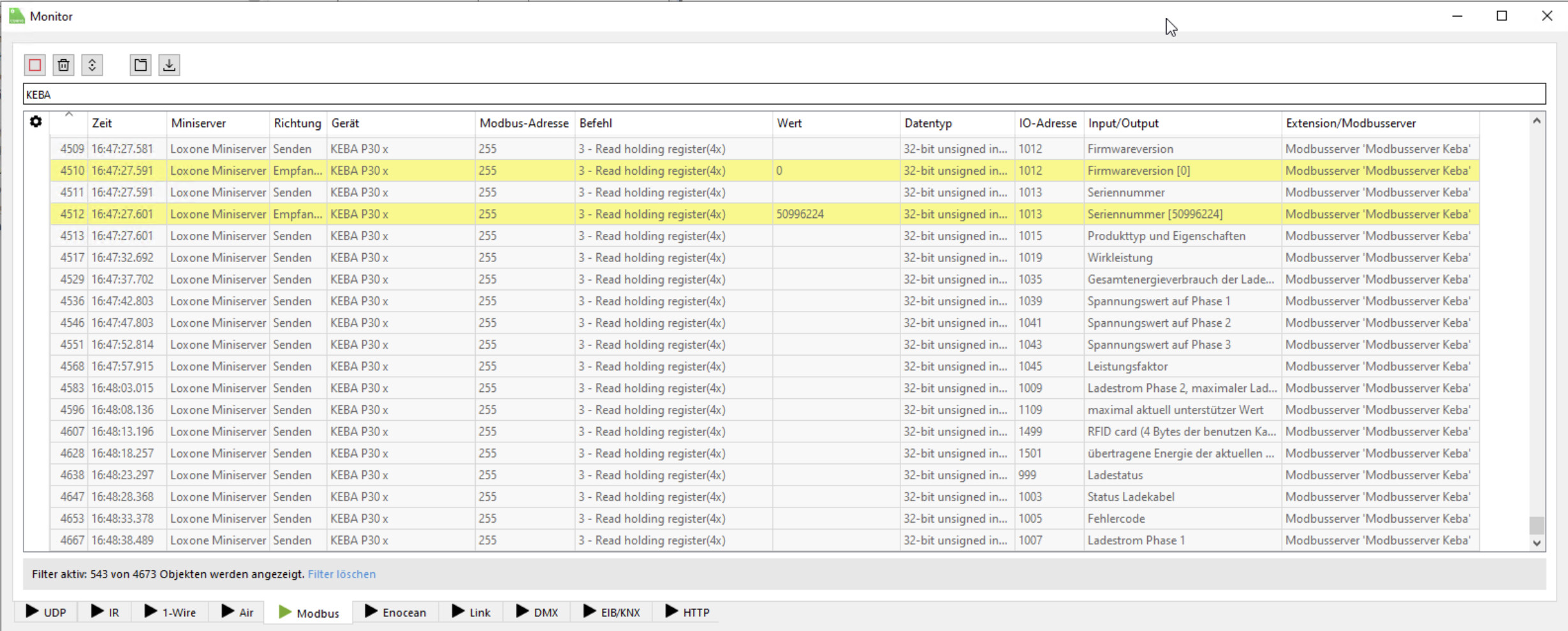This screenshot has height=631, width=1568.
Task: Select the EIB/KNX monitor tab
Action: coord(612,612)
